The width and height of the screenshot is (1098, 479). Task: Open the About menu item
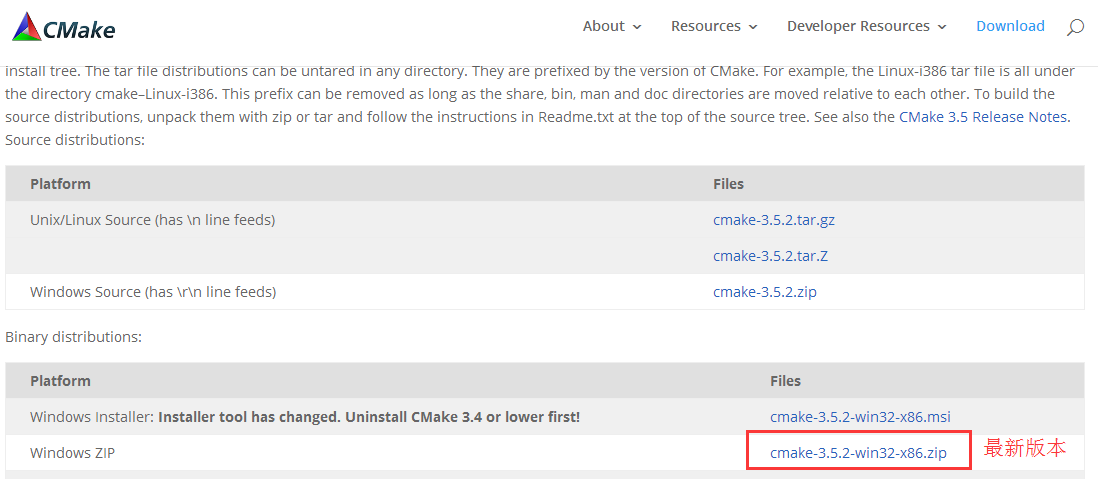tap(604, 26)
